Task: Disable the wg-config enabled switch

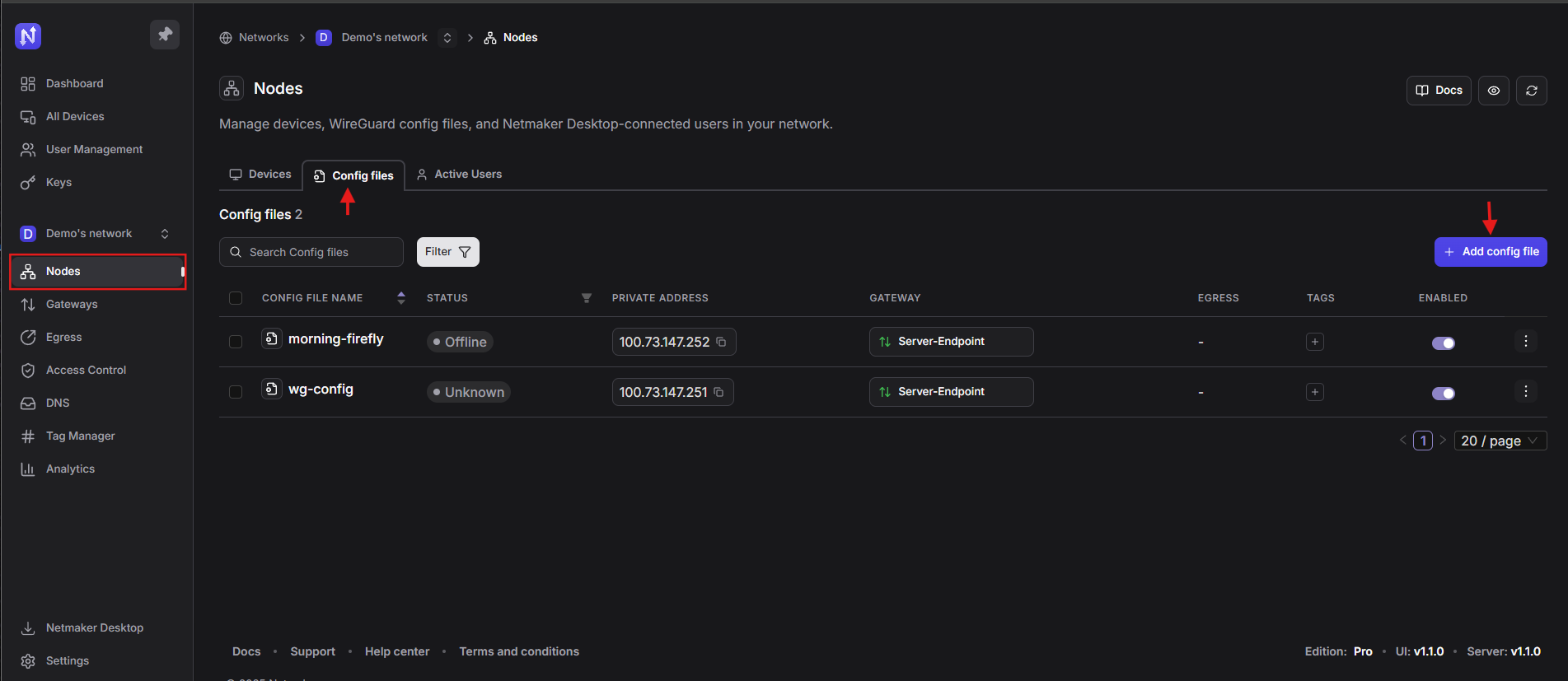Action: [1443, 394]
